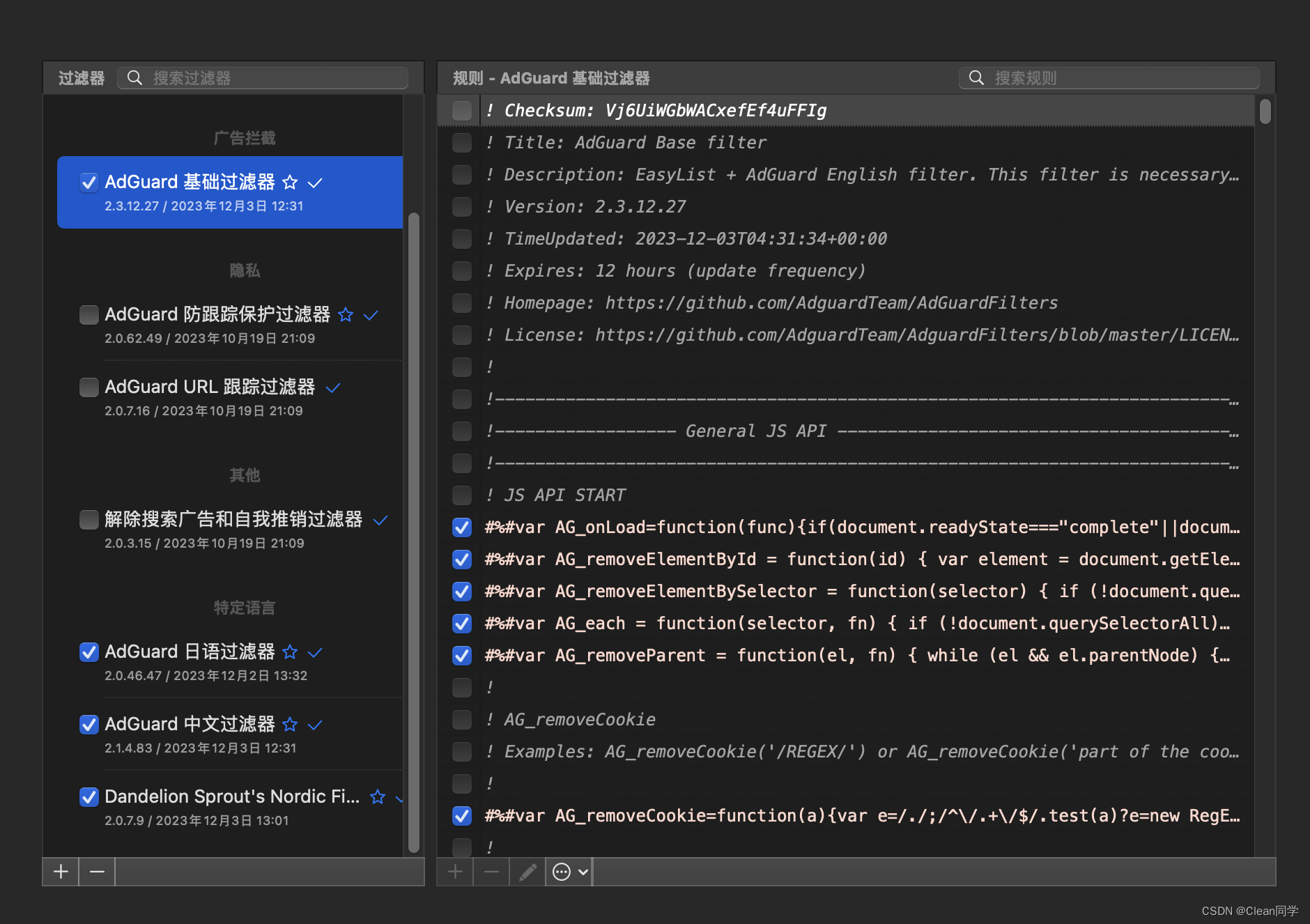Uncheck the AG_onLoad rule checkbox
This screenshot has width=1310, height=924.
(462, 528)
